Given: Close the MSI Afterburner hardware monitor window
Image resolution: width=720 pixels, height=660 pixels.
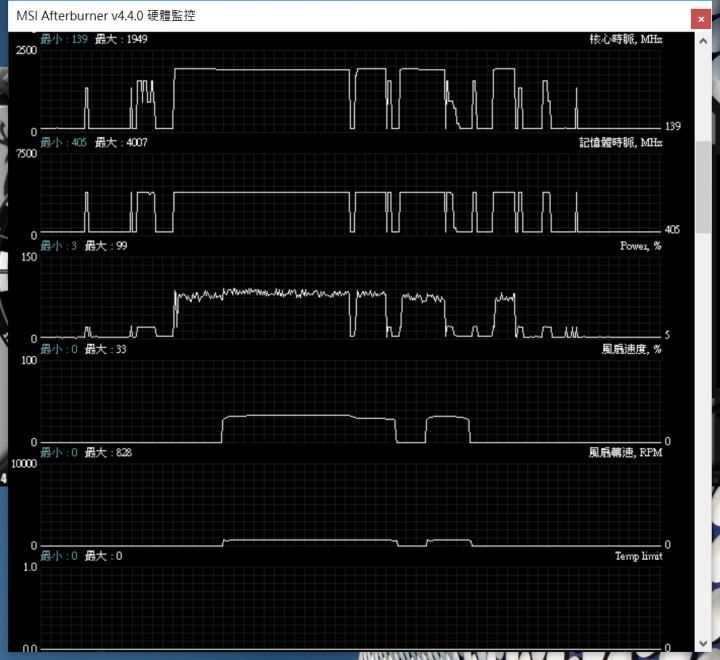Looking at the screenshot, I should (701, 19).
